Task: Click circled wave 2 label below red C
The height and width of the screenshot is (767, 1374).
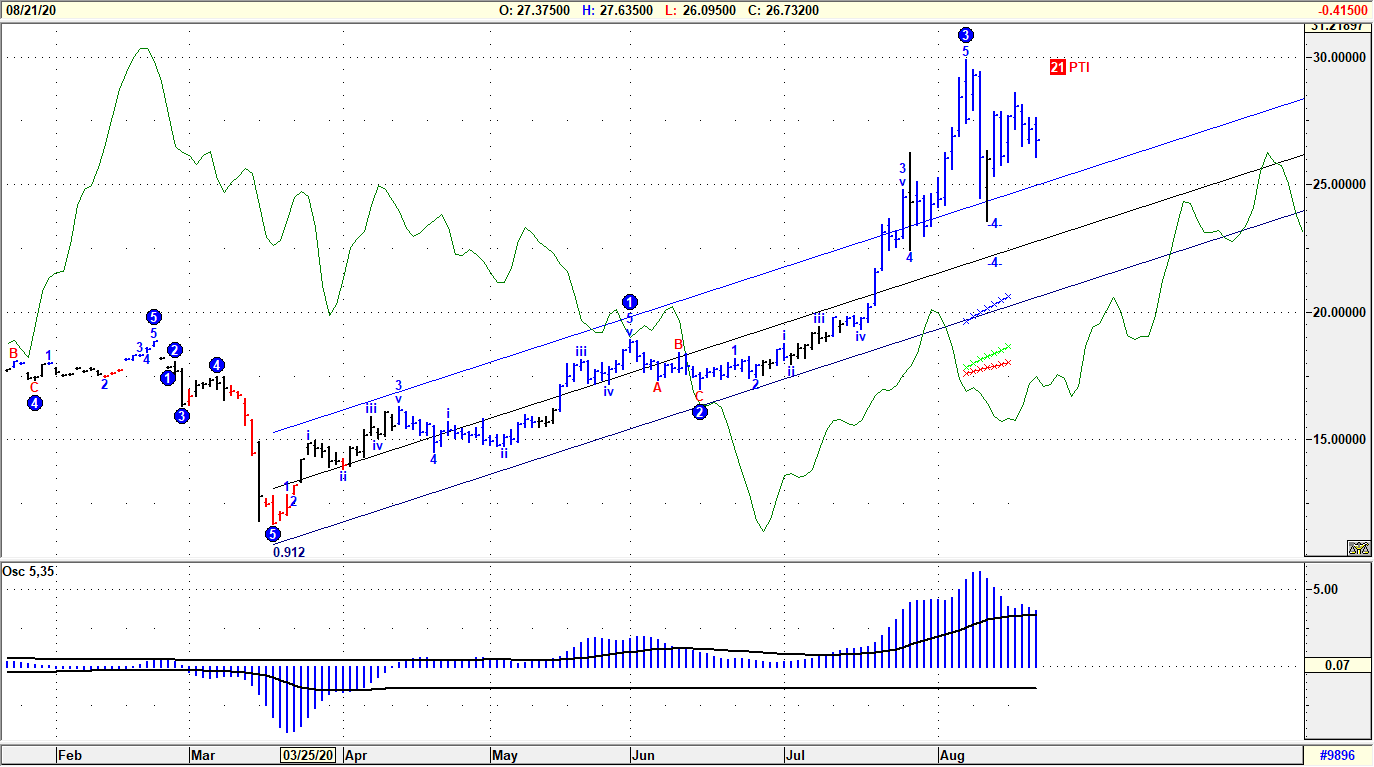Action: [700, 412]
